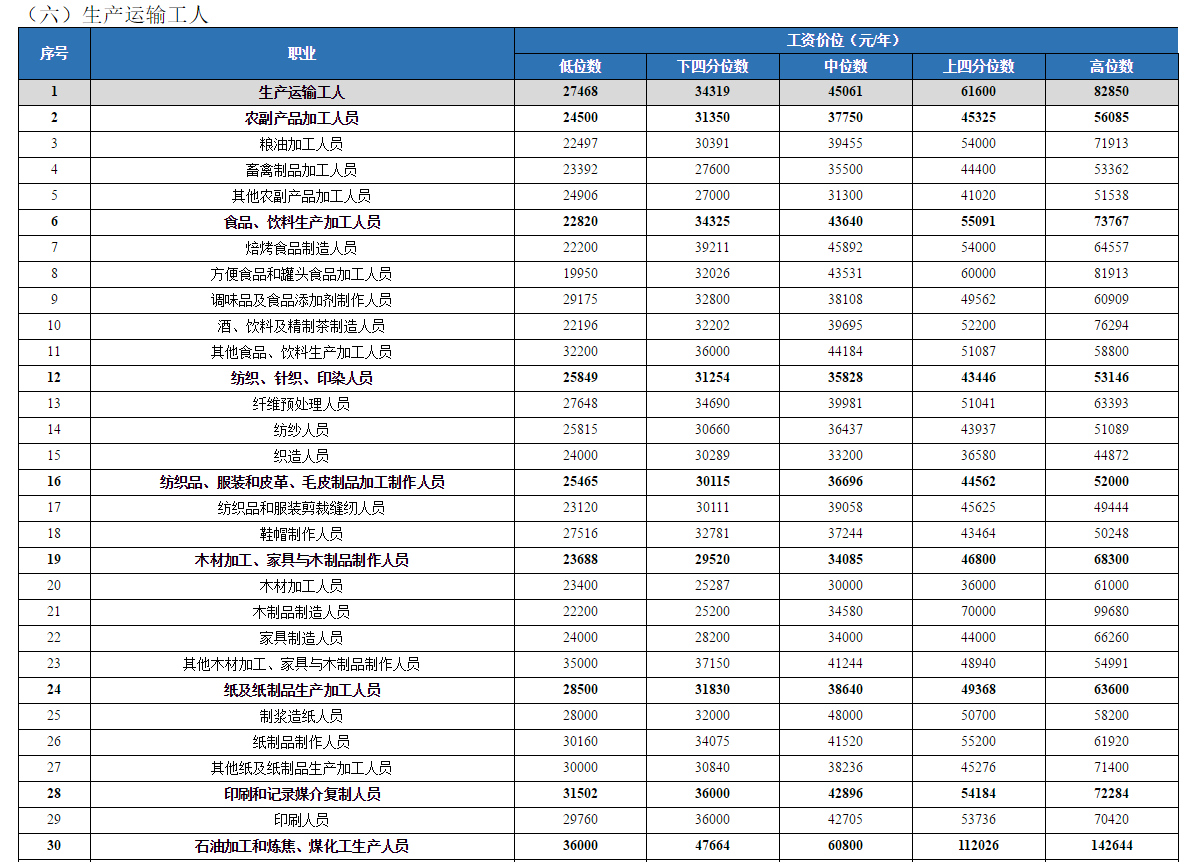The image size is (1196, 862).
Task: Click value 60800 in row 30
Action: click(846, 845)
